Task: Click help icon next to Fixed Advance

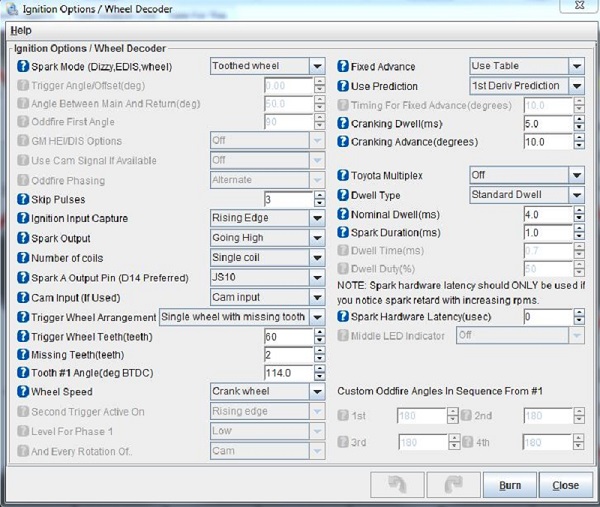Action: coord(343,67)
